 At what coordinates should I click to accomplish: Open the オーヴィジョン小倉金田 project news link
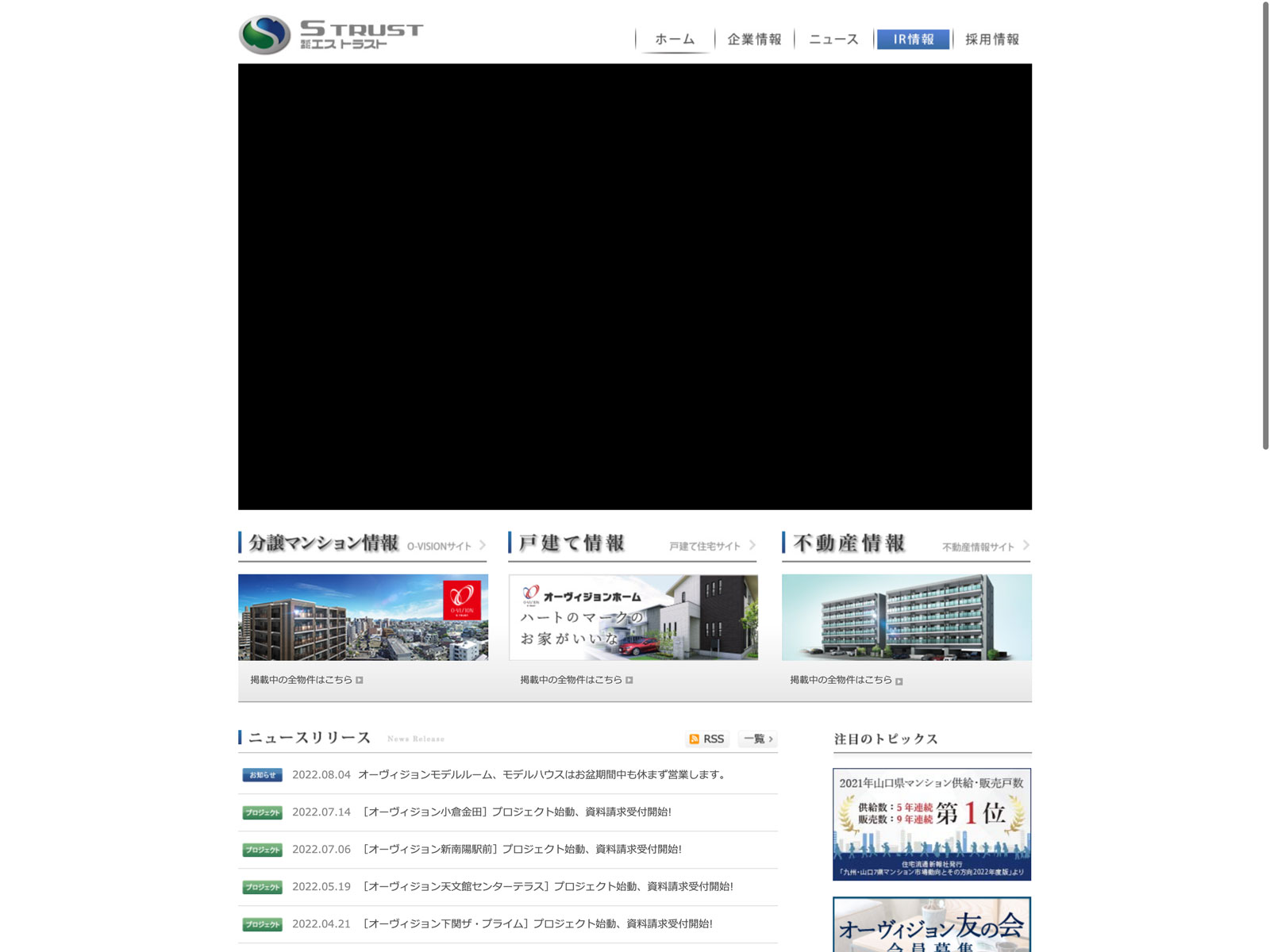tap(517, 812)
